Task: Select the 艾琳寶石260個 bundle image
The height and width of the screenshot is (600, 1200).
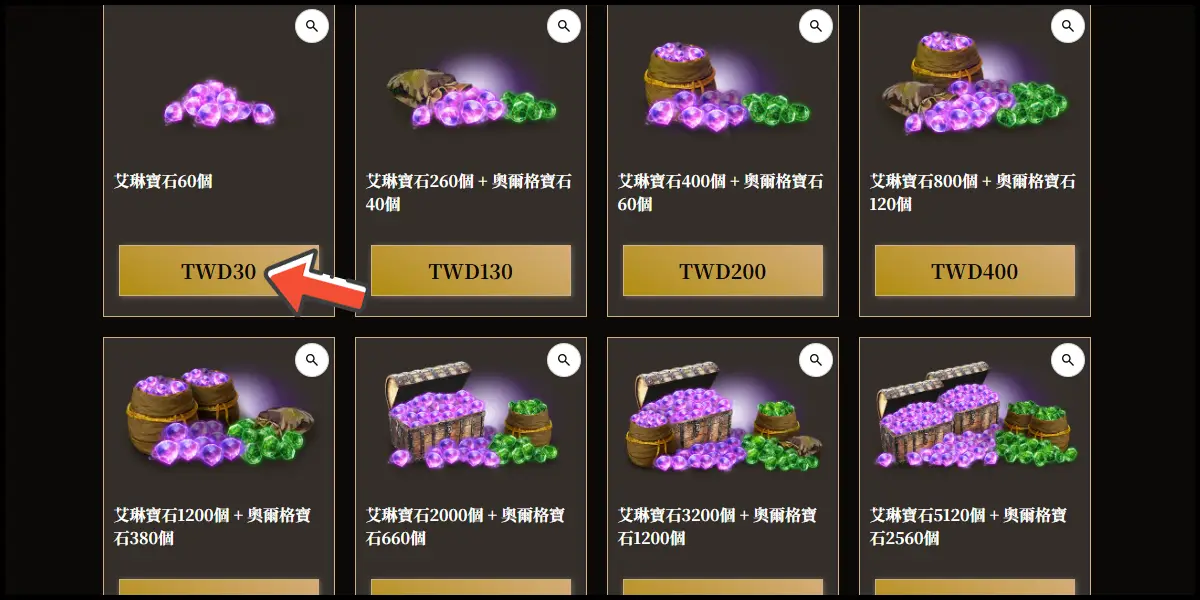Action: [x=471, y=97]
